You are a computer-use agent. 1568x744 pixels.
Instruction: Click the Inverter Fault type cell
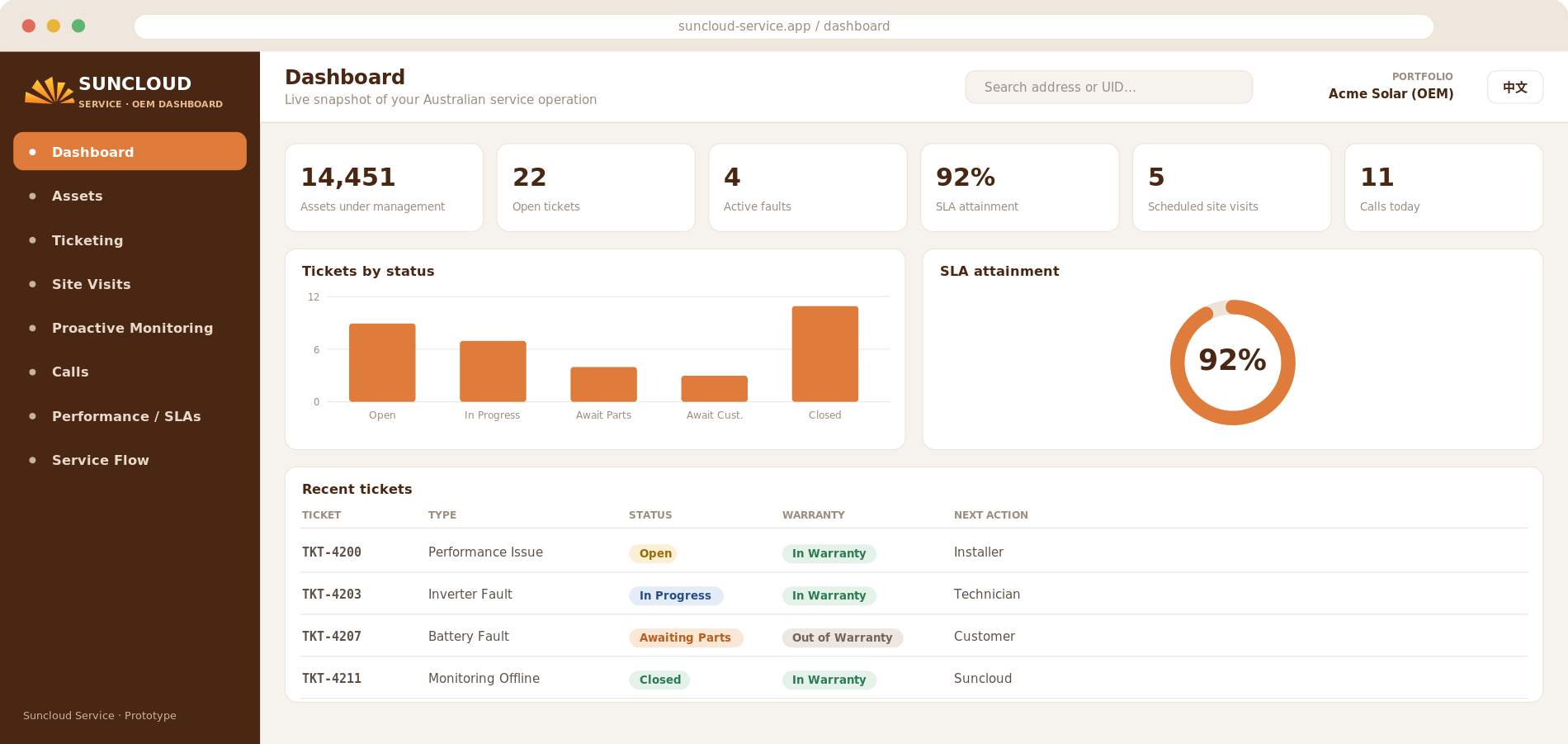[x=470, y=594]
